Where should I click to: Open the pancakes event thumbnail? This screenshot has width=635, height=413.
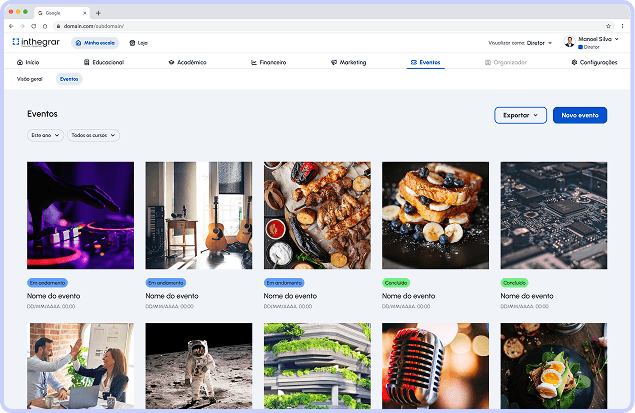tap(435, 215)
